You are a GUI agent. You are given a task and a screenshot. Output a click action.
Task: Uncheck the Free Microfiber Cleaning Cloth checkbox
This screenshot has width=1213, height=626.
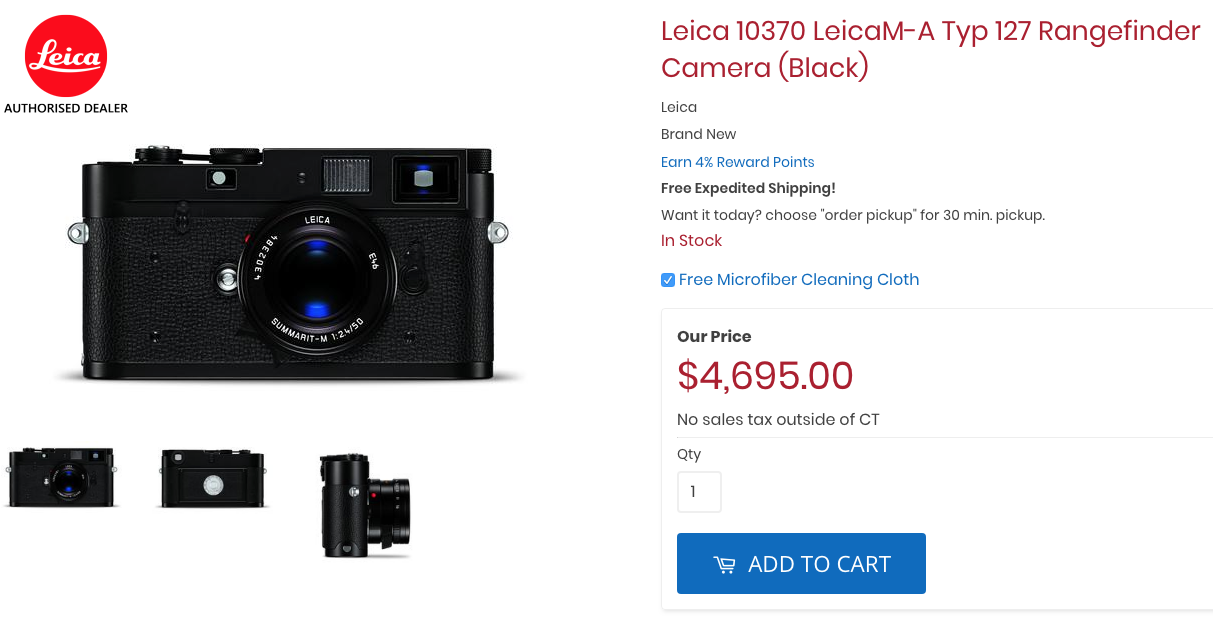tap(668, 280)
